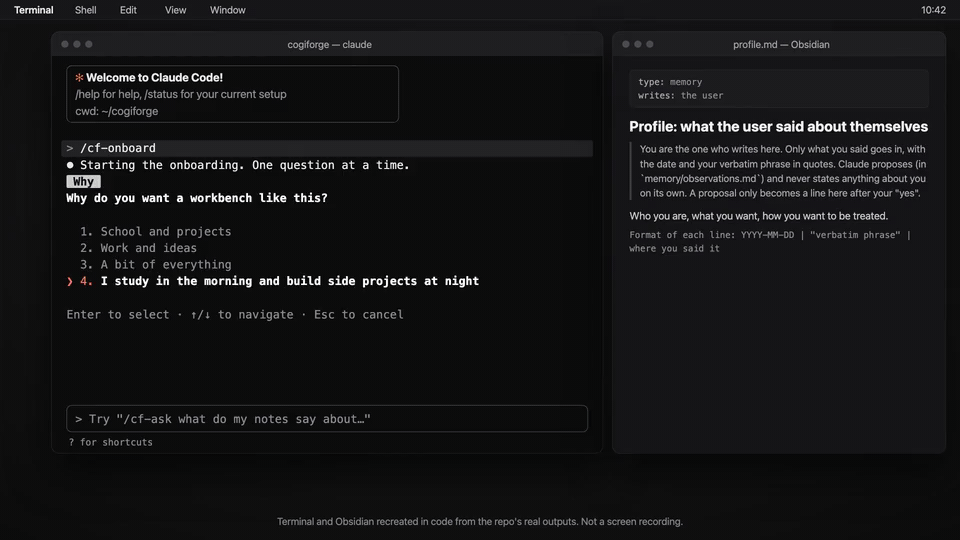Click 'writes: the user' frontmatter line
Image resolution: width=960 pixels, height=540 pixels.
point(680,96)
